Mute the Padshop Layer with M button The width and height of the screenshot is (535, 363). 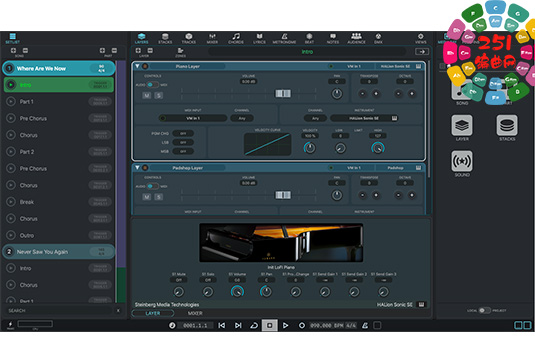pos(147,197)
